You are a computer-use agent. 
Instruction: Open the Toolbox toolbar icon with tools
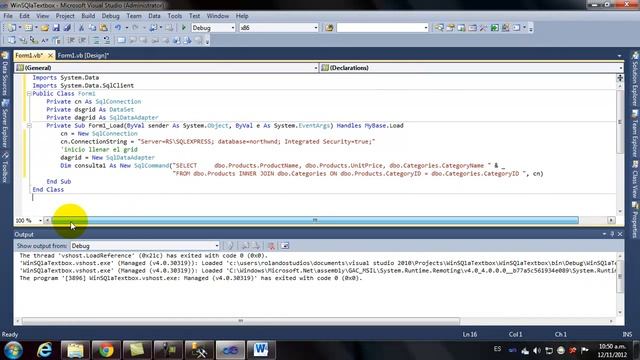point(483,28)
